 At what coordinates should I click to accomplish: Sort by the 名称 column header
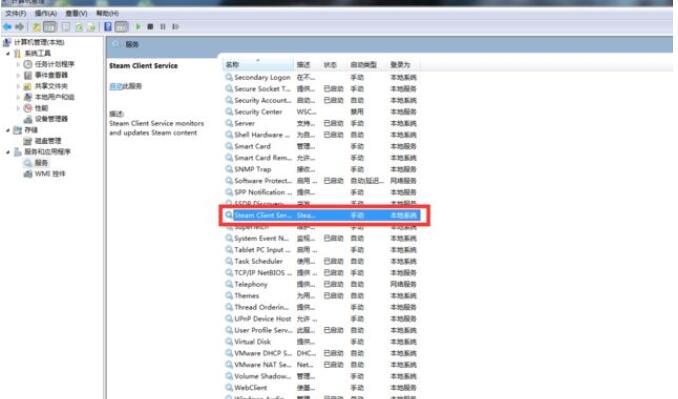click(258, 65)
